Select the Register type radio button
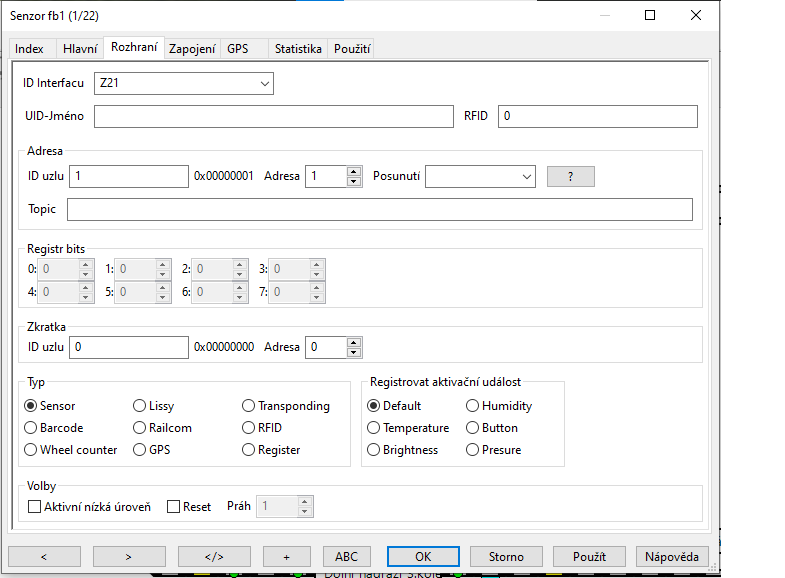 click(248, 450)
